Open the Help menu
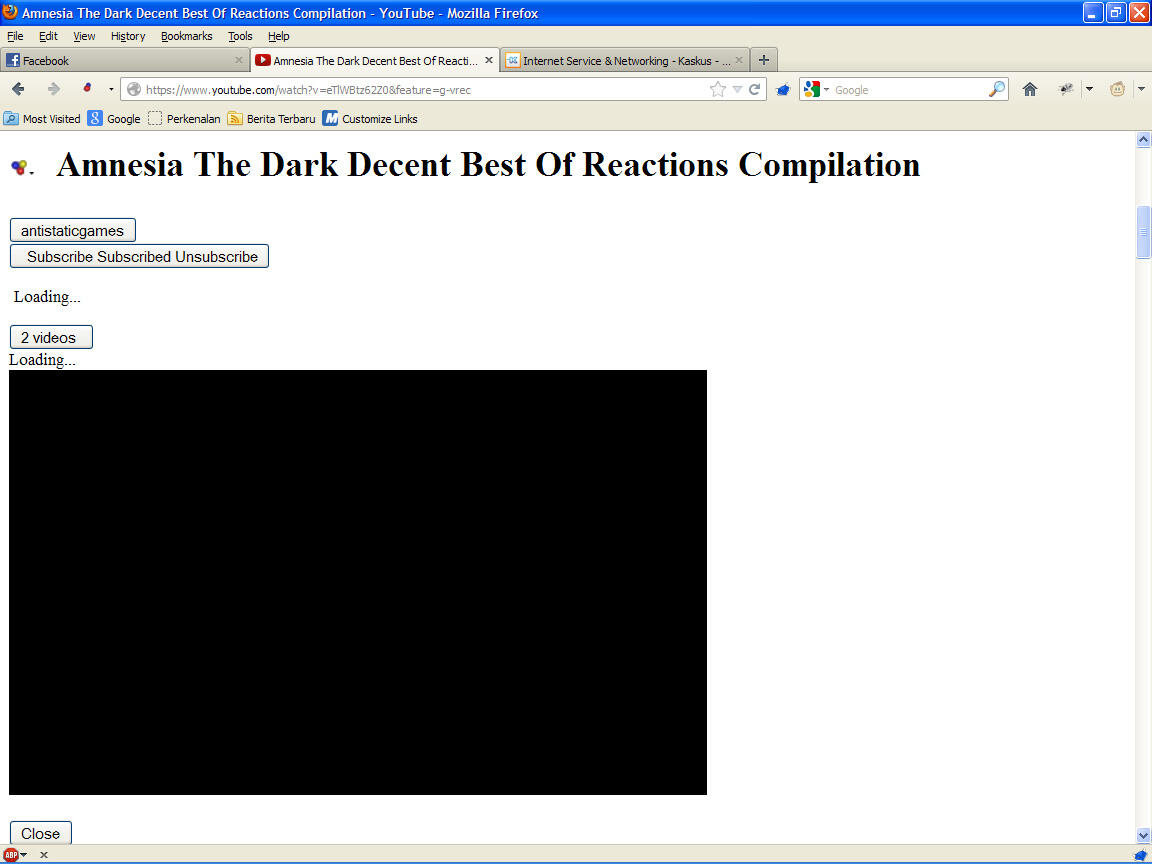1152x864 pixels. 278,36
